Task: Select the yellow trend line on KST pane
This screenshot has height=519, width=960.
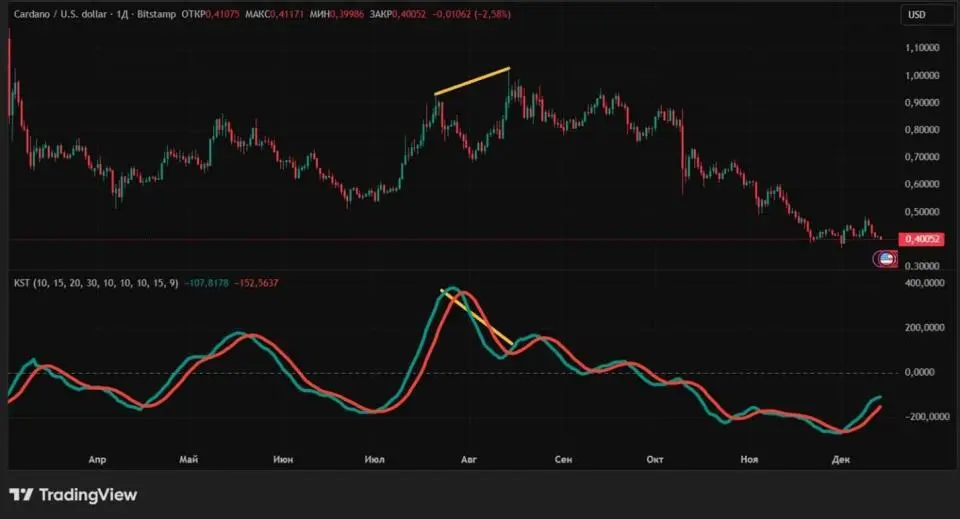Action: 478,318
